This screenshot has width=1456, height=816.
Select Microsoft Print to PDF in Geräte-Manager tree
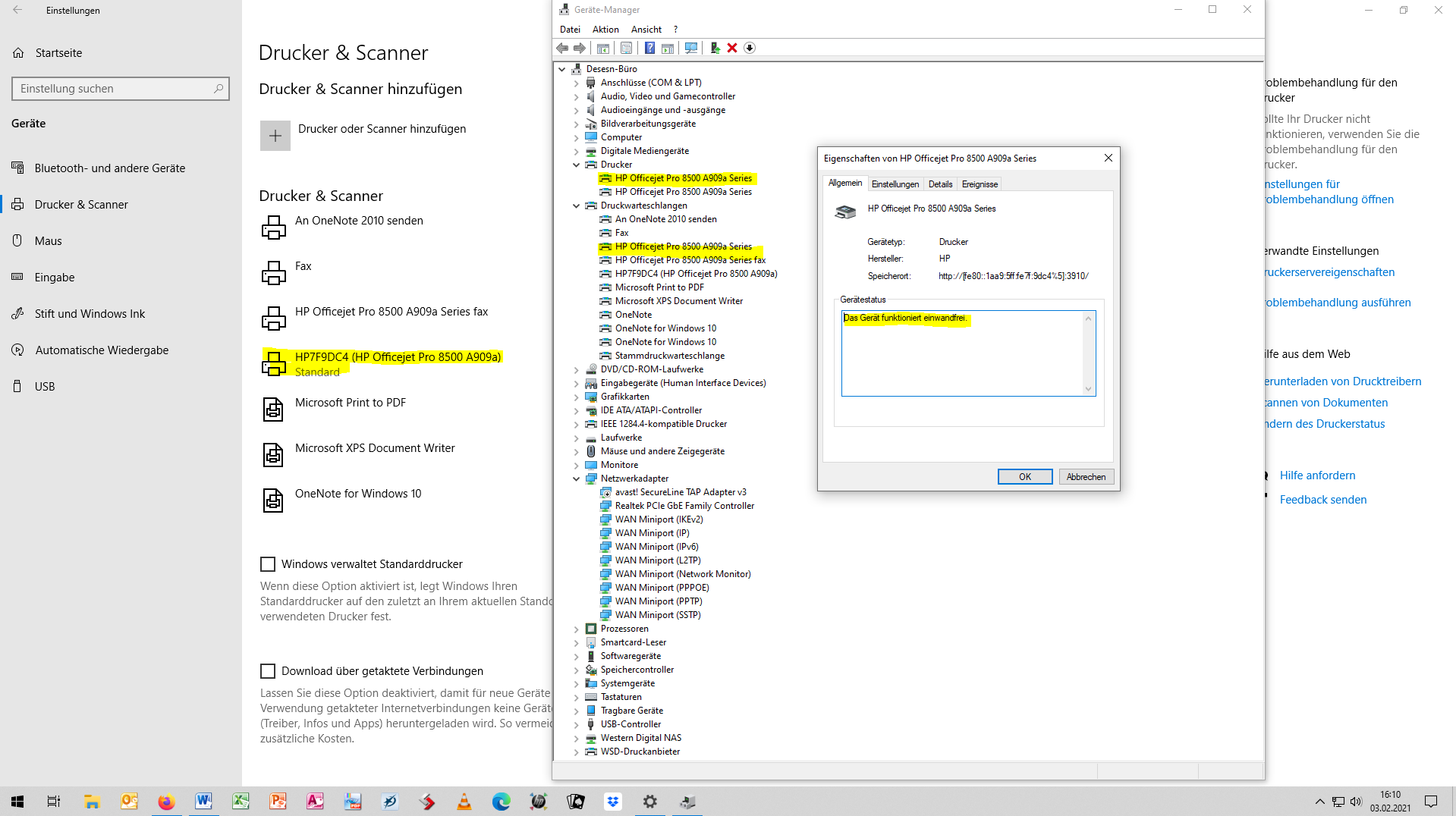pos(659,287)
